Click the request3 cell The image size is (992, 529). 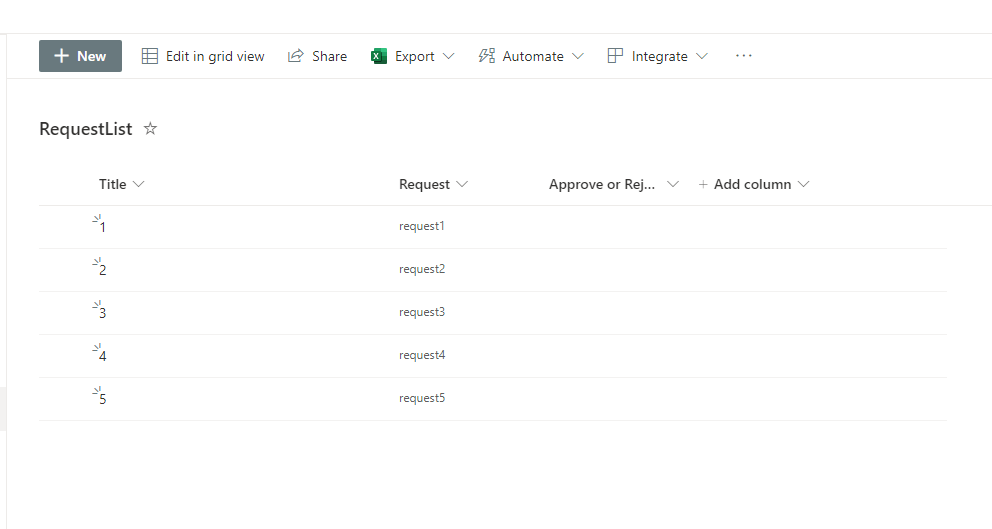coord(422,312)
